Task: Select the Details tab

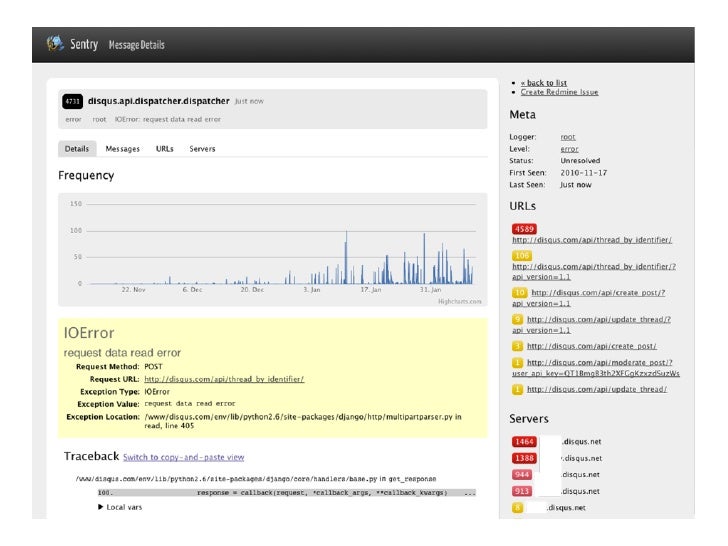Action: 77,149
